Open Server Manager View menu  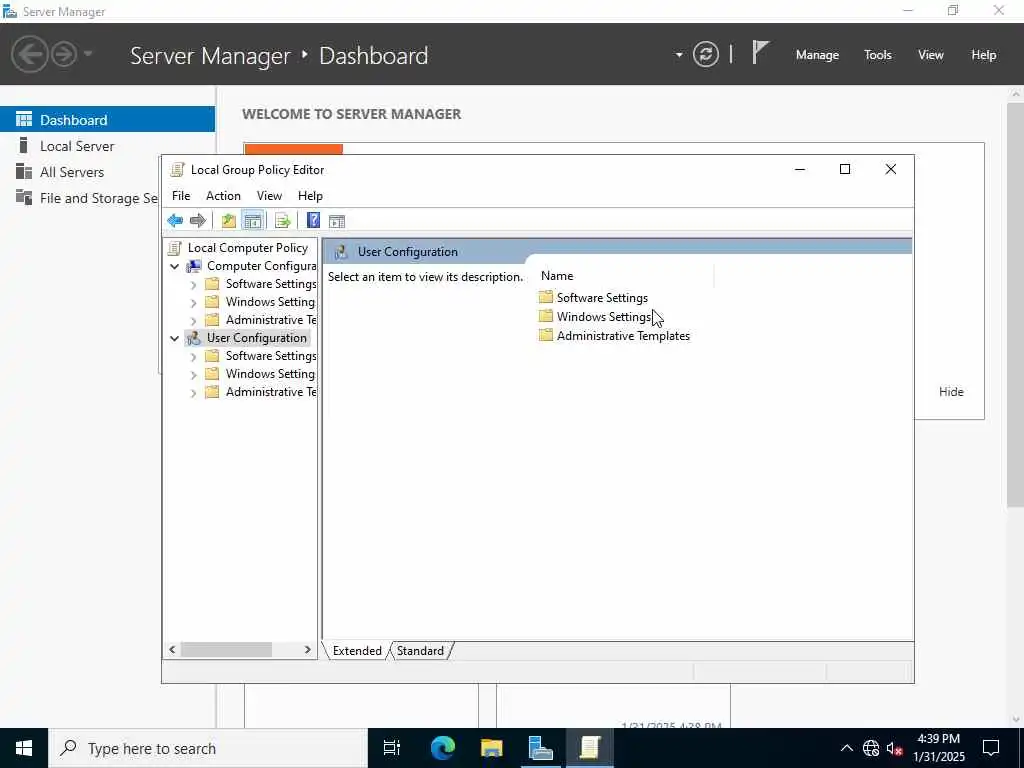[x=931, y=55]
